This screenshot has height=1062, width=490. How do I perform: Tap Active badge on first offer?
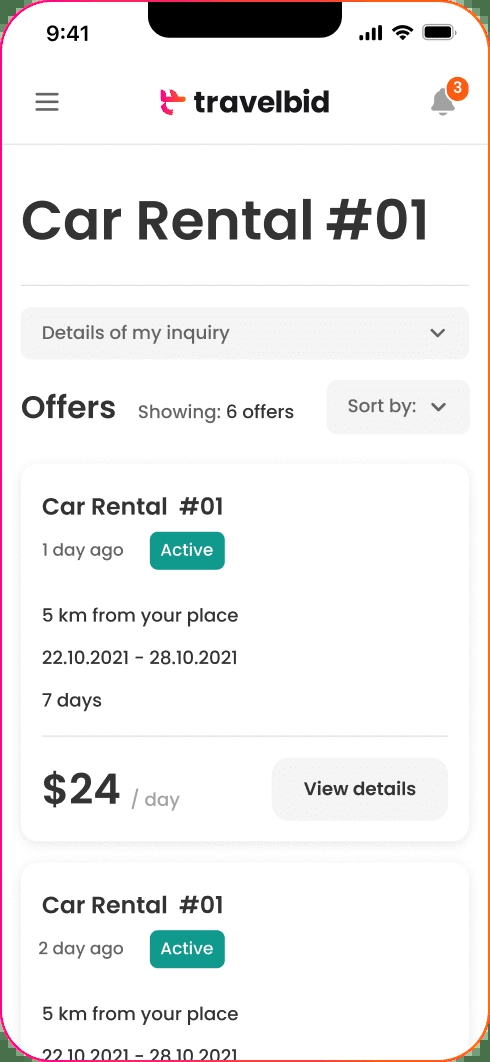click(187, 550)
